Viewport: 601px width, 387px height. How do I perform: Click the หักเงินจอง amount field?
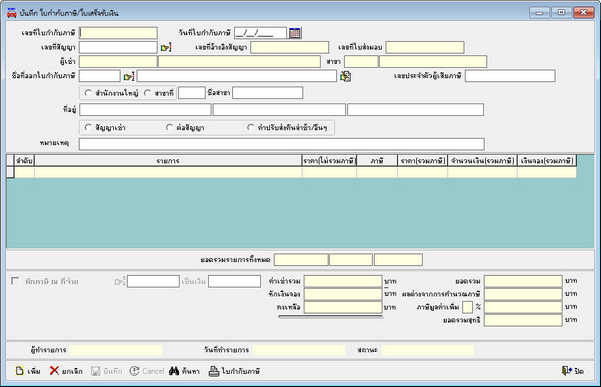click(343, 294)
